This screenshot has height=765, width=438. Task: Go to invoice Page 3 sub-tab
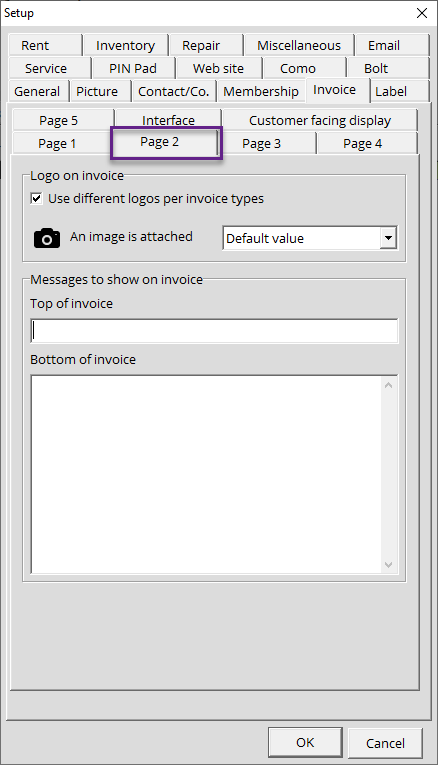[268, 143]
